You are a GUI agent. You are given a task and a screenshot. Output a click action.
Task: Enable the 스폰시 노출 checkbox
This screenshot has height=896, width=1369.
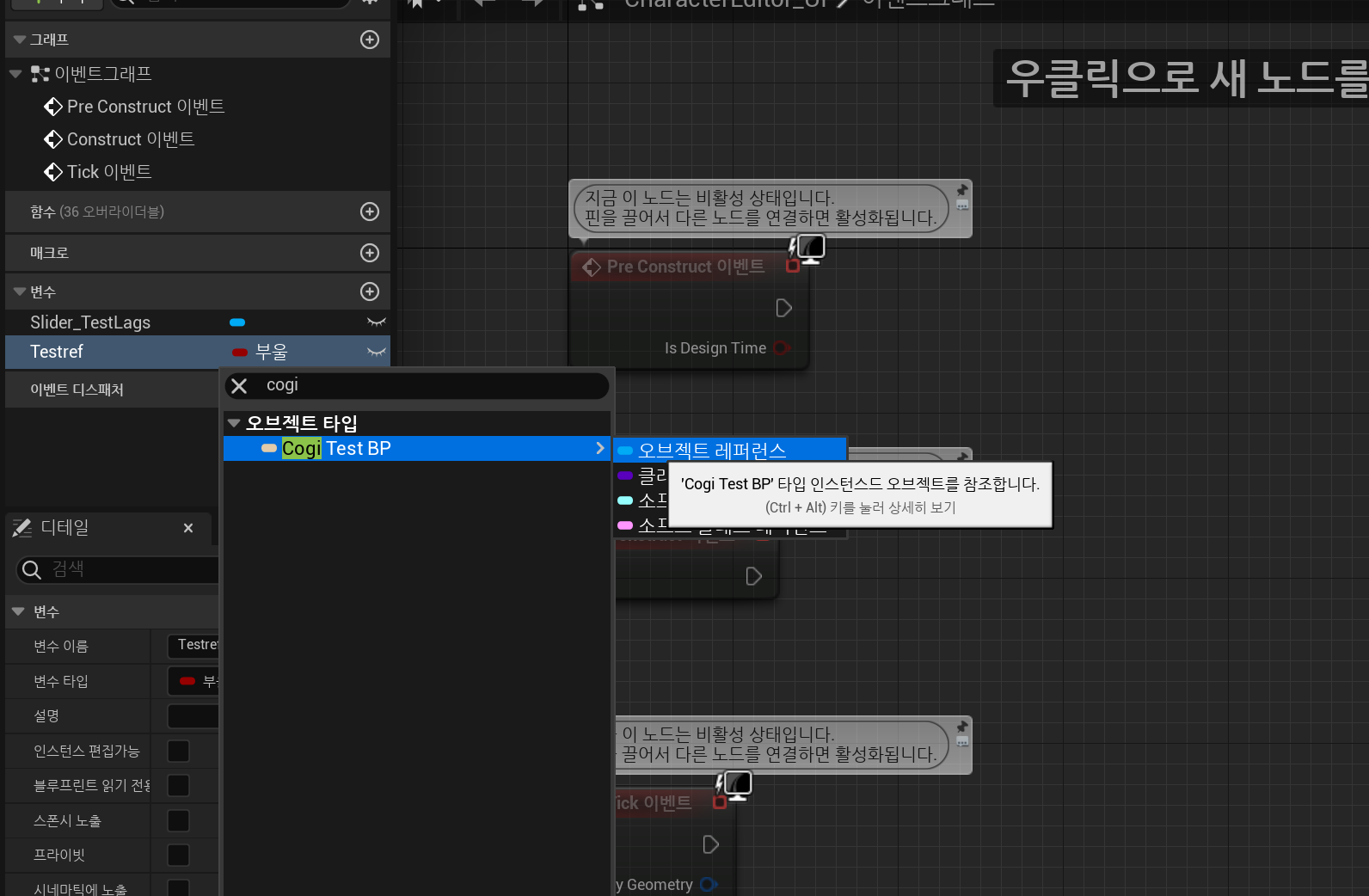(x=178, y=820)
